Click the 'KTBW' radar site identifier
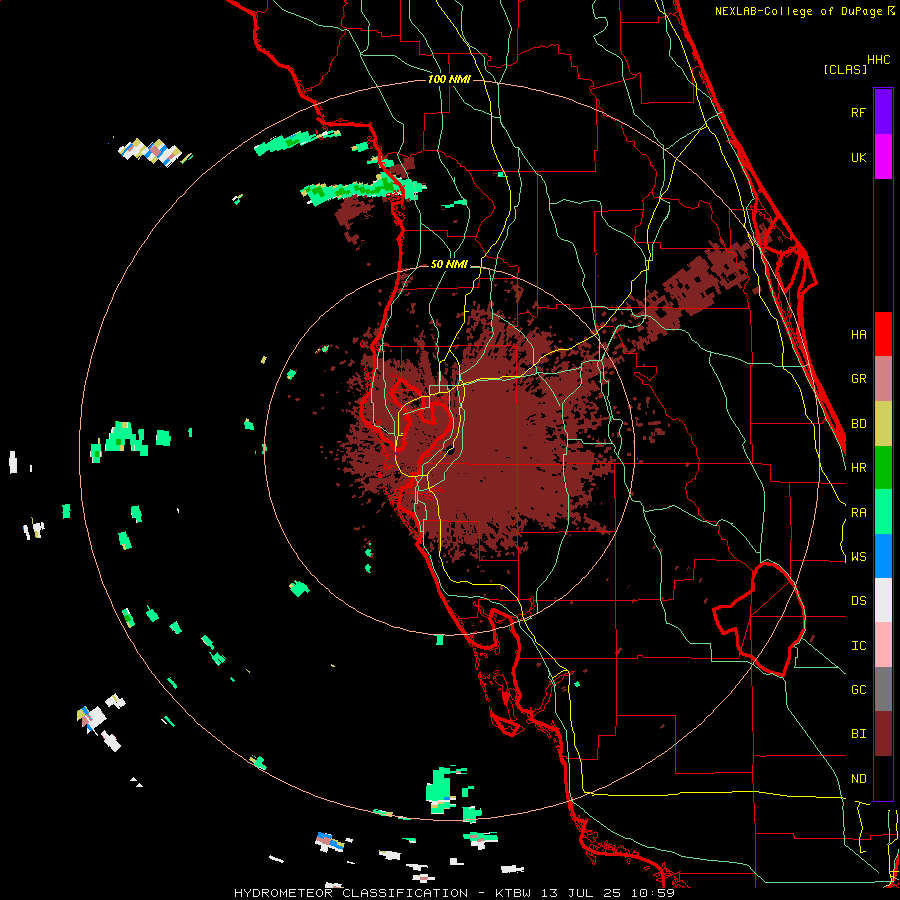Viewport: 900px width, 900px height. [513, 893]
